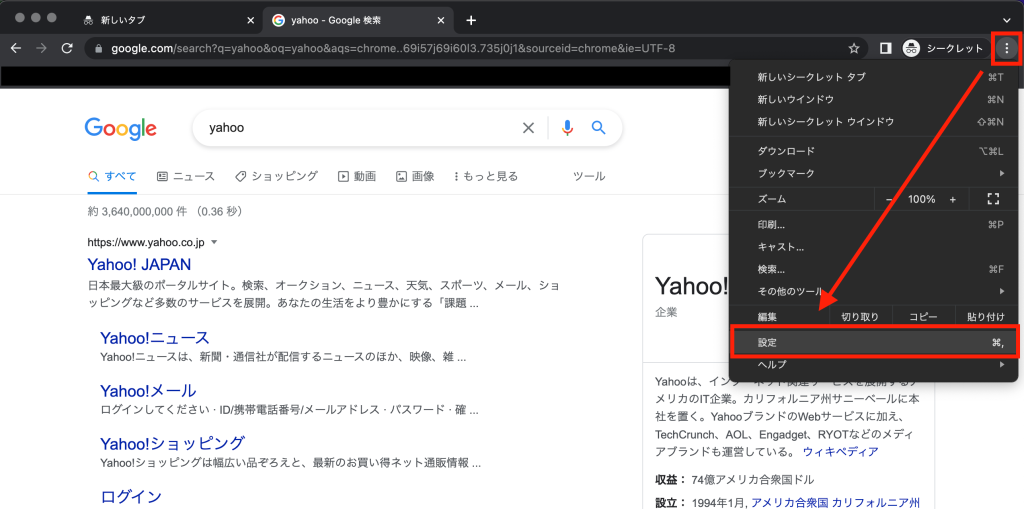The height and width of the screenshot is (509, 1024).
Task: Choose 新しいシークレット タブ menu item
Action: pyautogui.click(x=874, y=77)
